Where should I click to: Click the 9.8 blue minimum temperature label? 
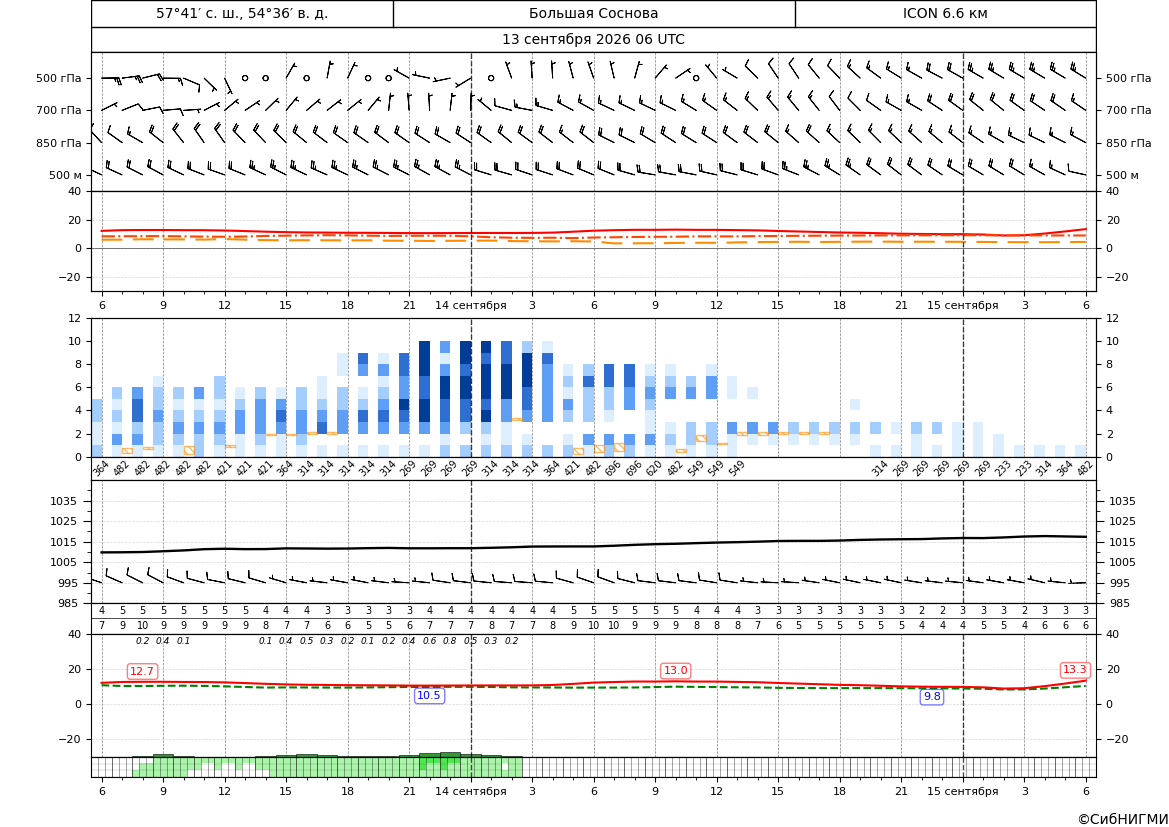click(932, 696)
